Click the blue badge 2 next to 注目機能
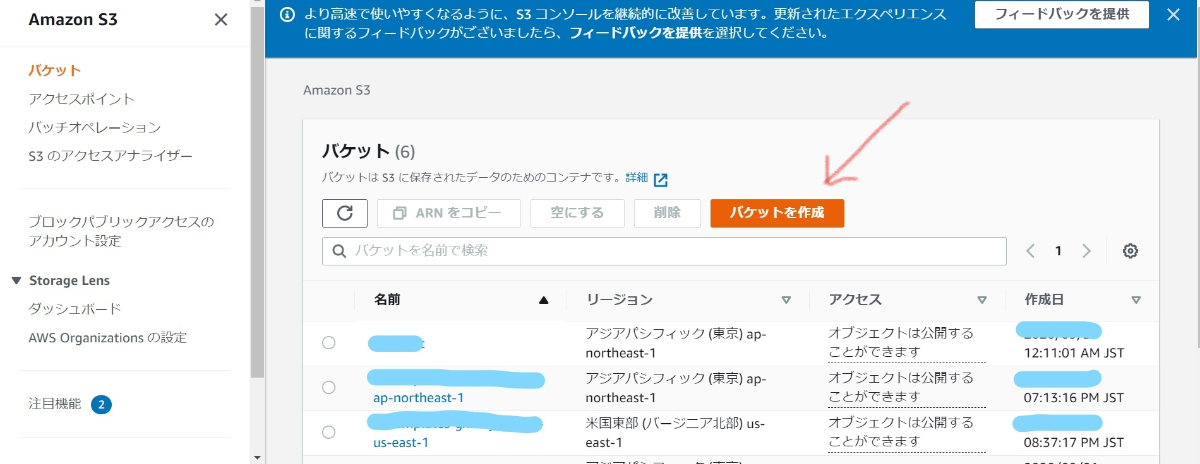Viewport: 1200px width, 464px height. pos(101,405)
